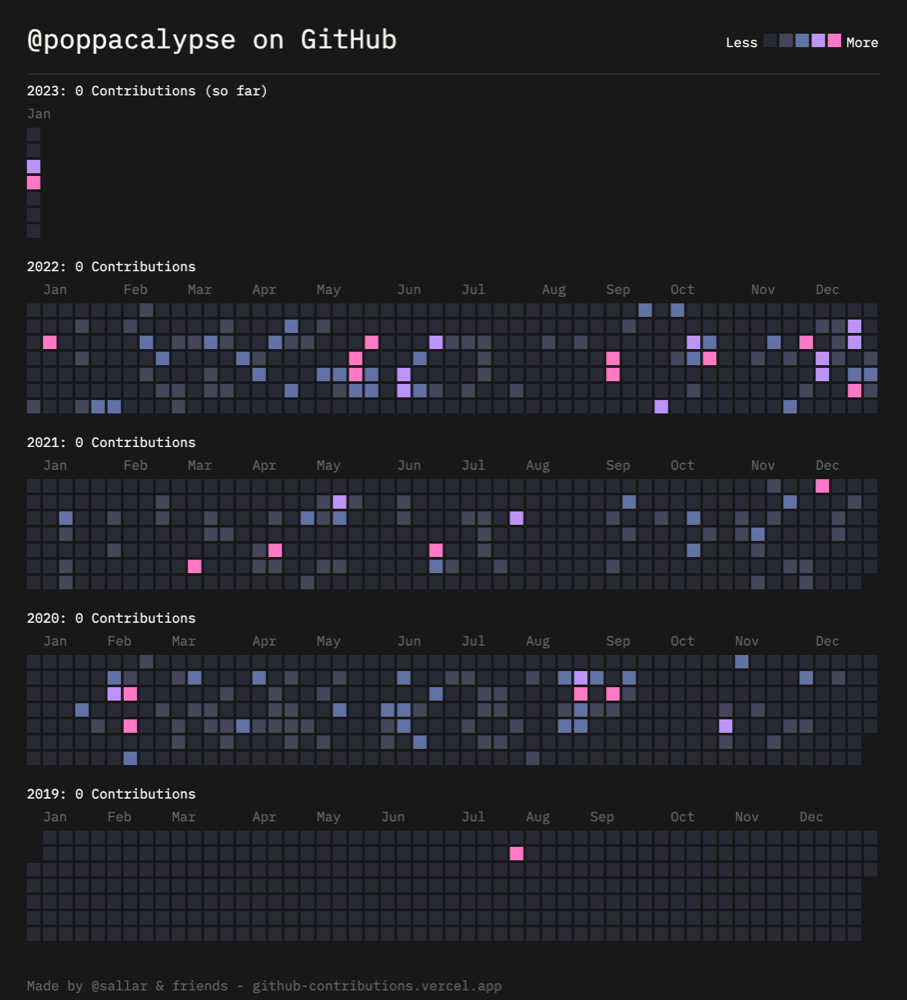This screenshot has width=907, height=1000.
Task: Select the pink cell in January 2022
Action: (x=50, y=342)
